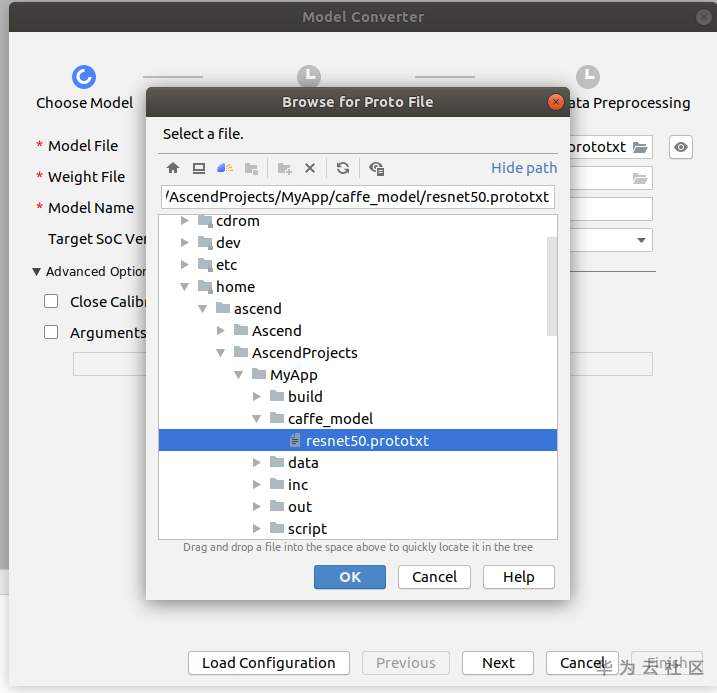The width and height of the screenshot is (717, 693).
Task: Expand the data folder
Action: [x=257, y=463]
